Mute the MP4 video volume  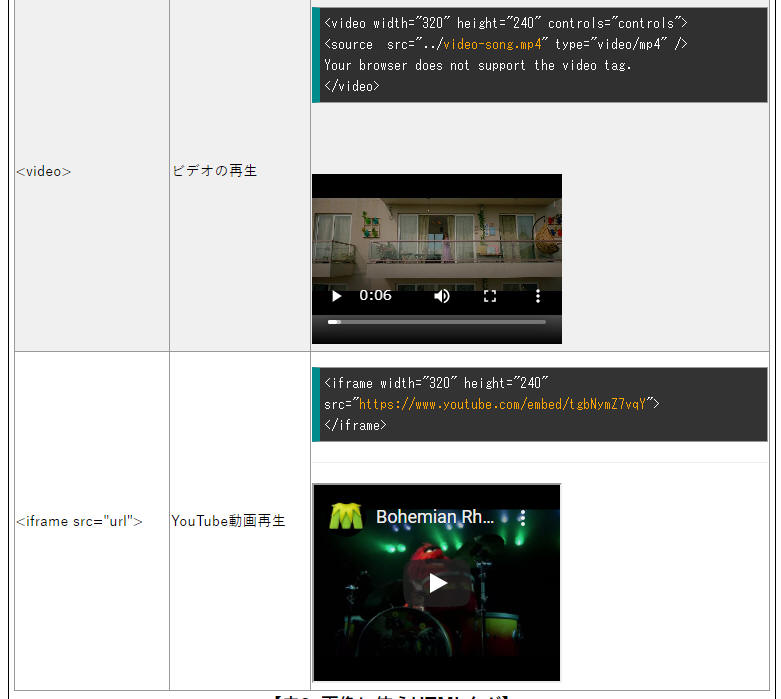pyautogui.click(x=441, y=296)
